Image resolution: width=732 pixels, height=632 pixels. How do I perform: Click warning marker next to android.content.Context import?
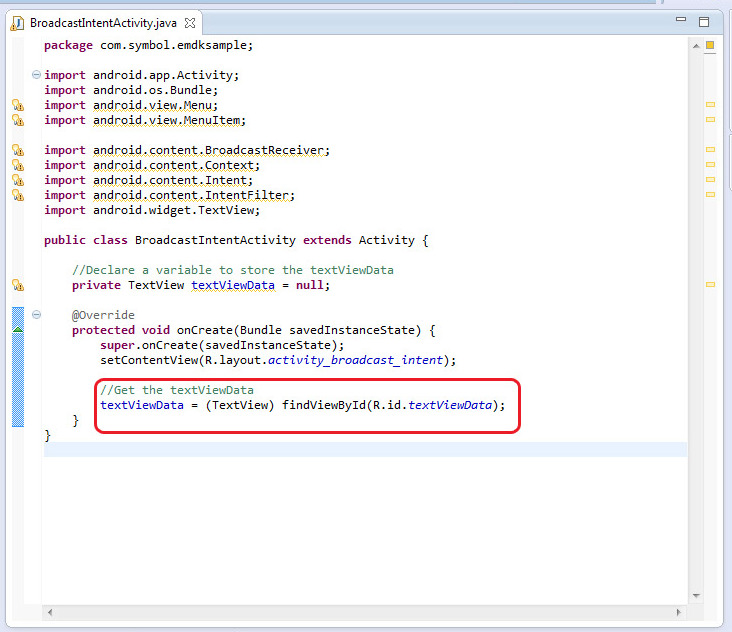[x=17, y=165]
